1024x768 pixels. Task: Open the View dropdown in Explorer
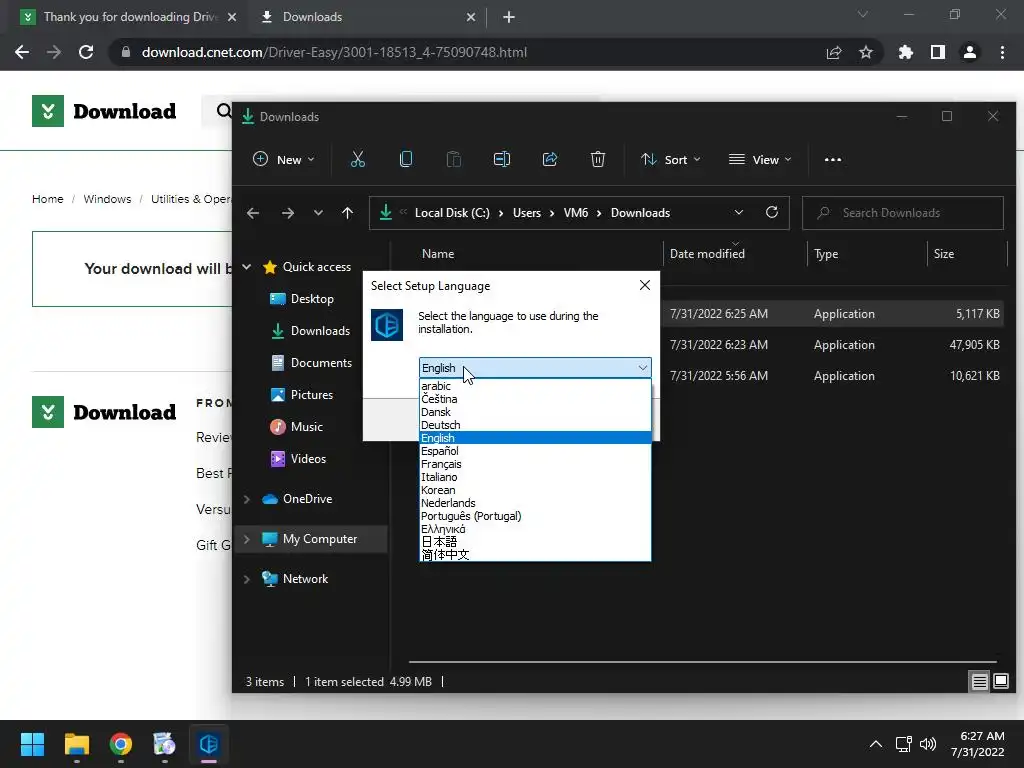pyautogui.click(x=760, y=159)
